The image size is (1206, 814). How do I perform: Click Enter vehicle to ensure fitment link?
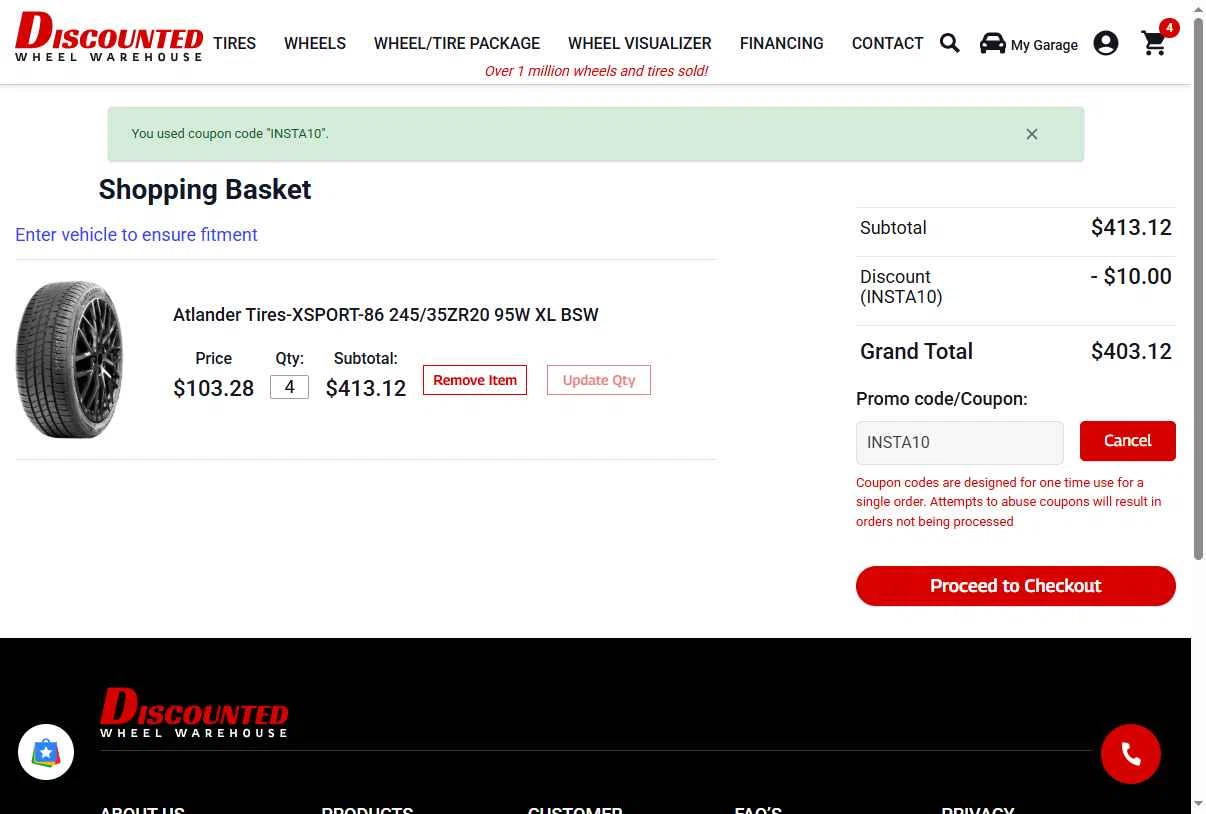[x=136, y=235]
